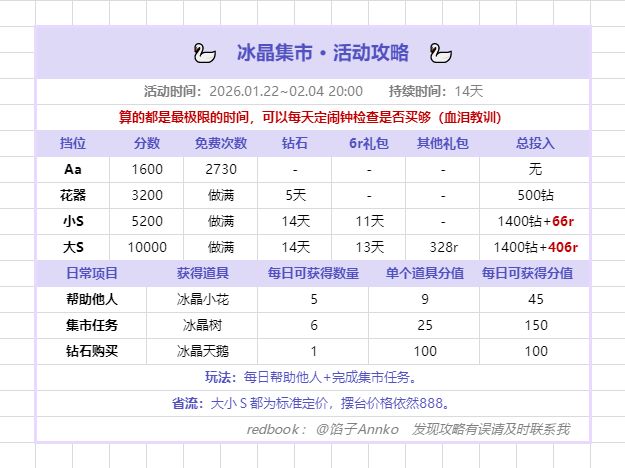
Task: Click the 3200 score cell
Action: [147, 195]
